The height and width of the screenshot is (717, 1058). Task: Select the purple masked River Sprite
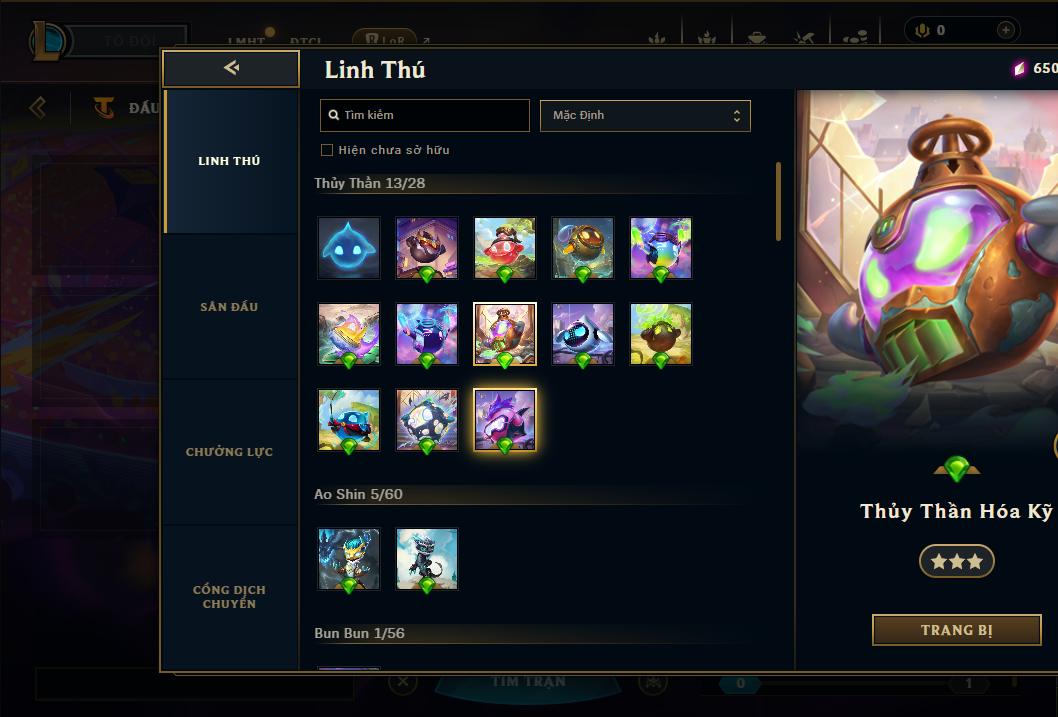pyautogui.click(x=505, y=420)
